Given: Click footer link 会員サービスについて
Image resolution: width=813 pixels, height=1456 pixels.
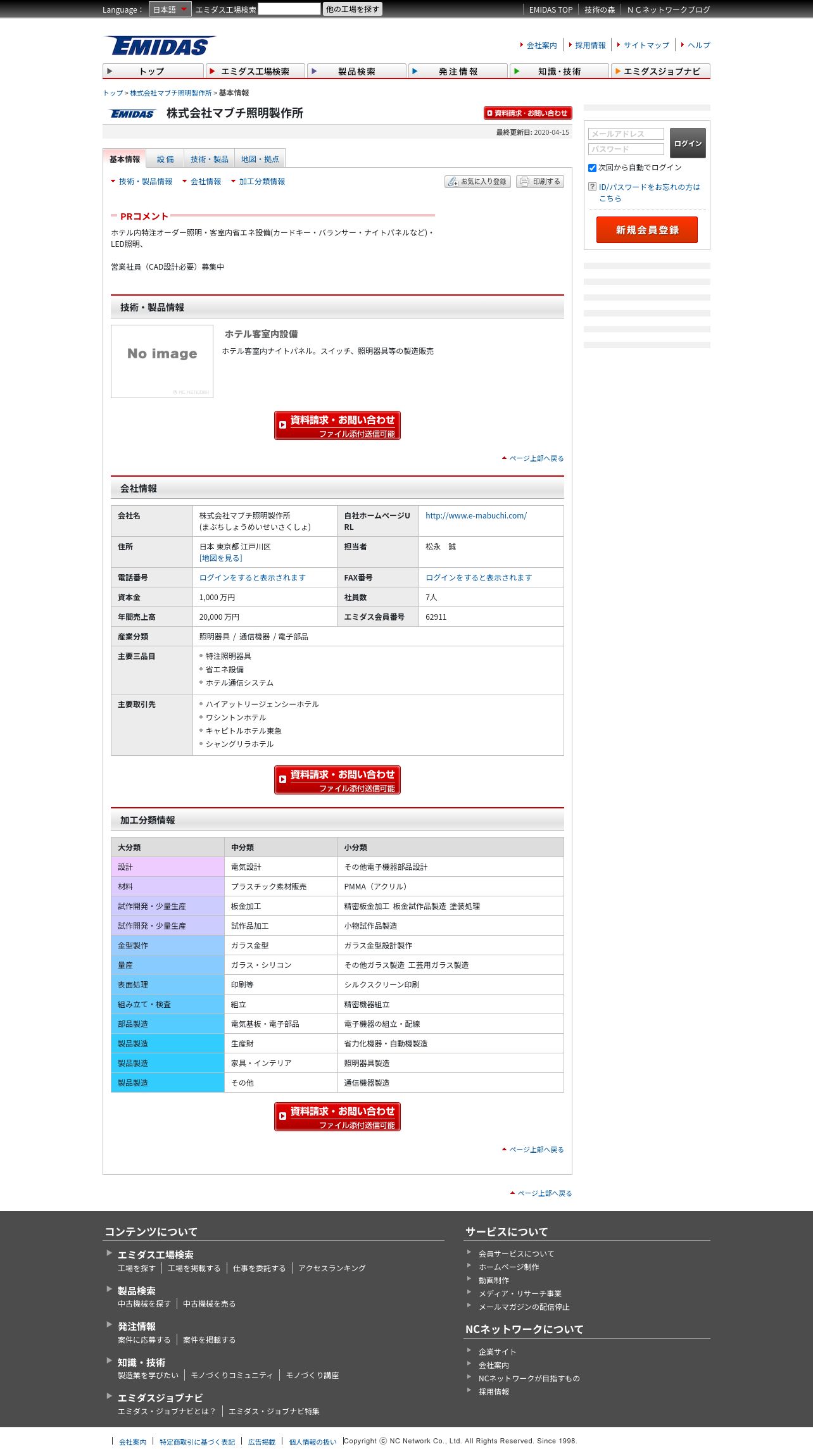Looking at the screenshot, I should (x=516, y=1254).
